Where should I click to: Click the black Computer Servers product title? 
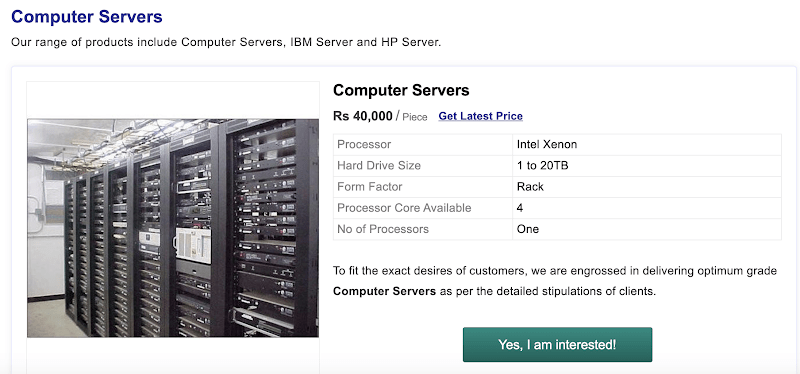[401, 91]
